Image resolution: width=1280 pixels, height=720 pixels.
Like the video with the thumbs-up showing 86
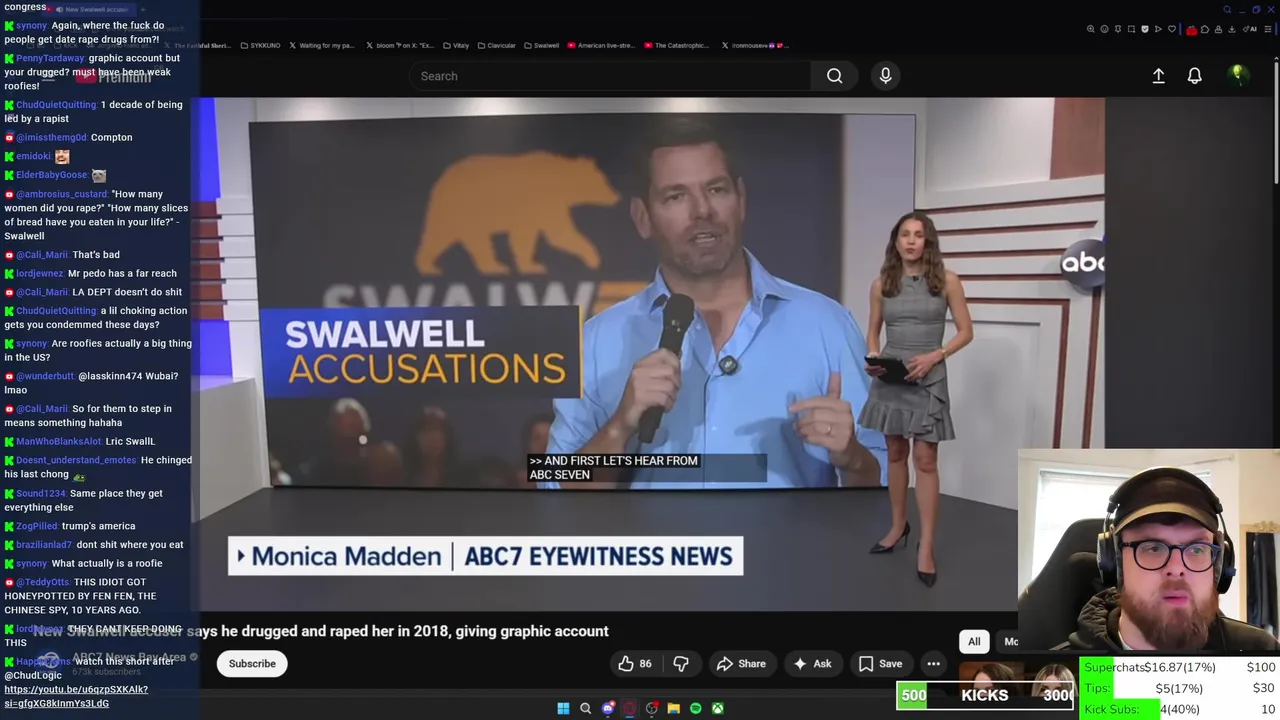[x=635, y=664]
